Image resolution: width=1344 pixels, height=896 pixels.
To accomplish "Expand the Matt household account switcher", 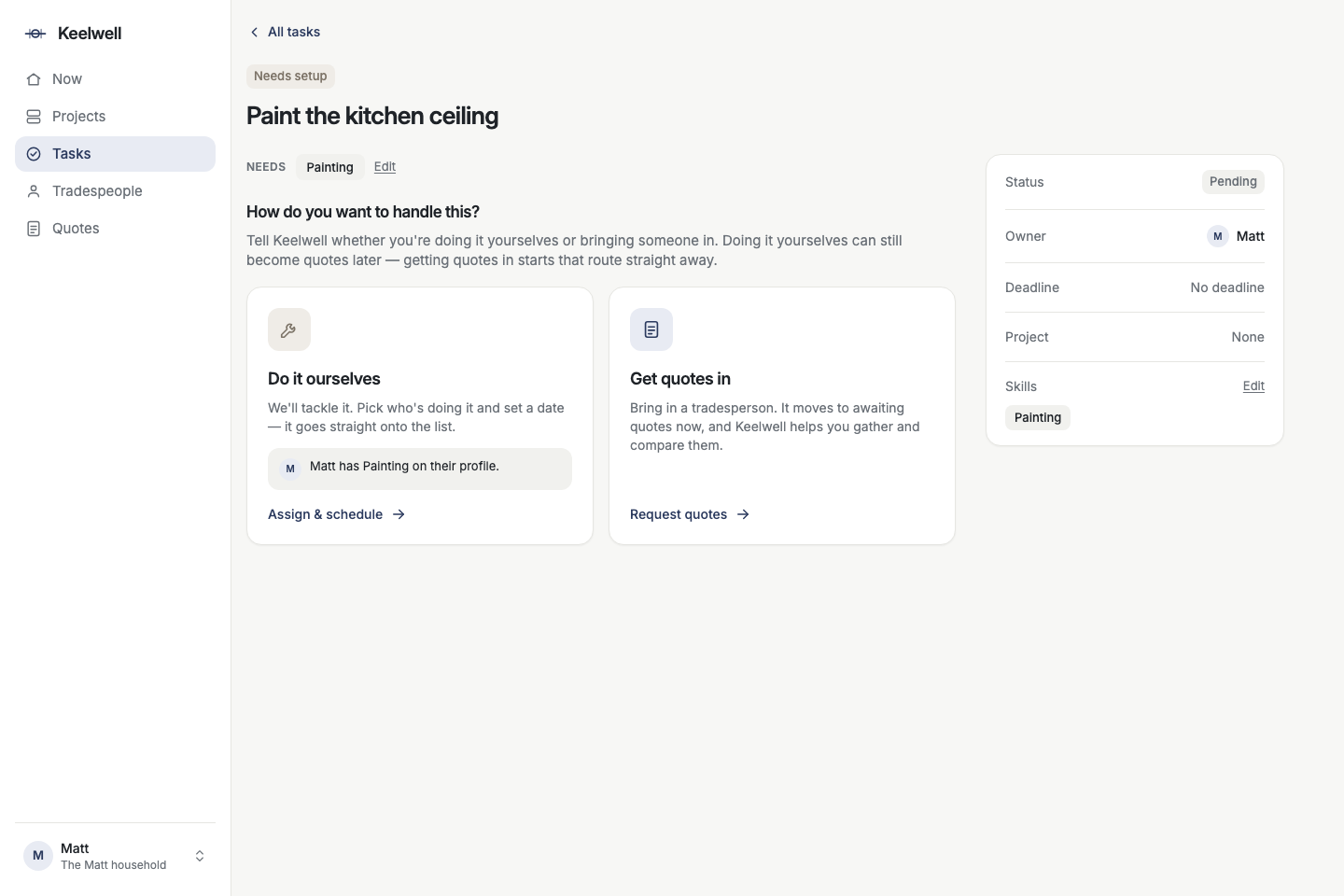I will pos(200,856).
